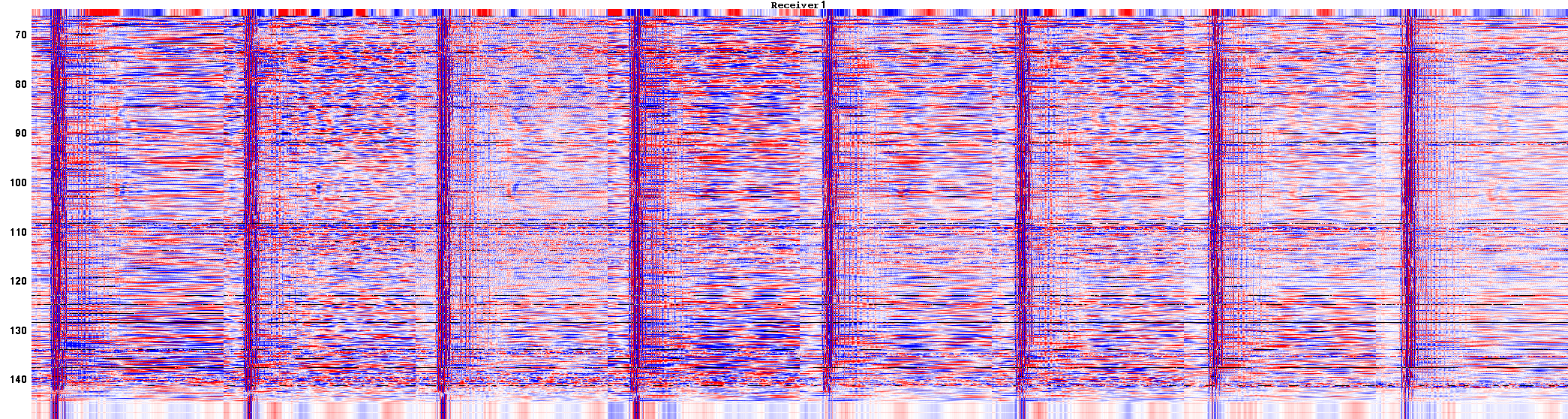The height and width of the screenshot is (419, 1568).
Task: Pick the 90 label on the vertical axis
Action: pyautogui.click(x=20, y=134)
